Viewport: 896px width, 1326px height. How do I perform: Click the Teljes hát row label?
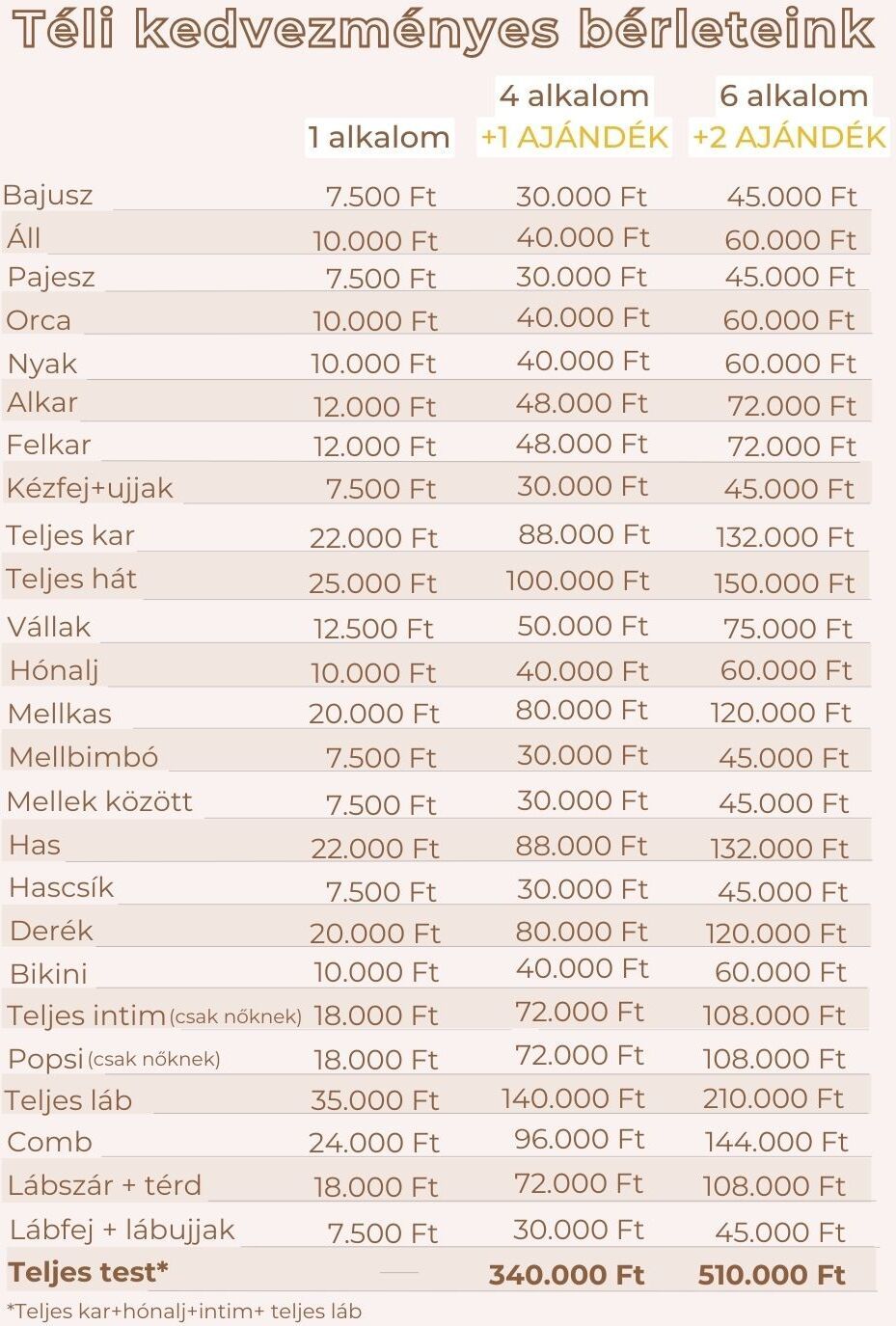click(71, 579)
